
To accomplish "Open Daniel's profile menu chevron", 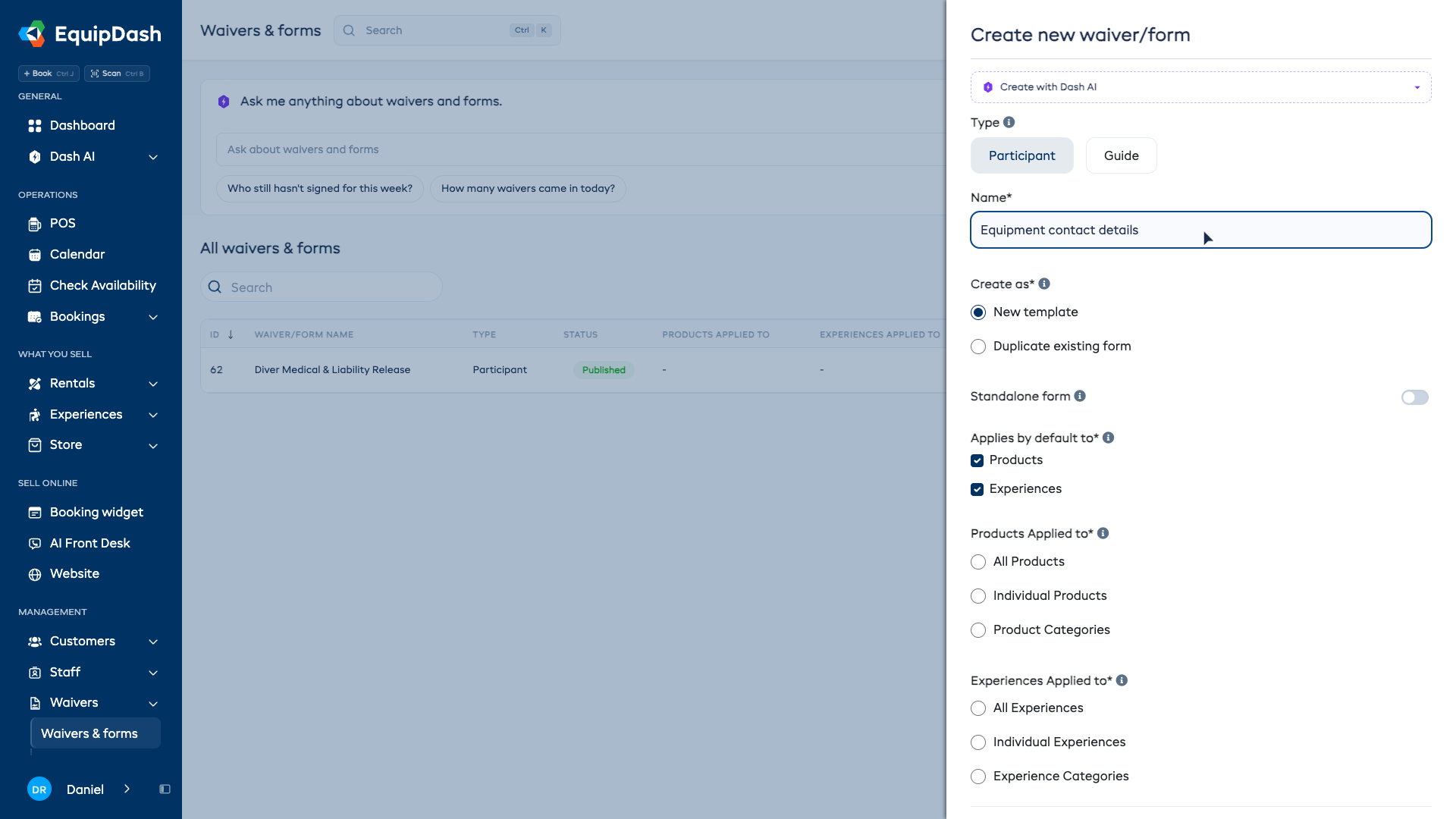I will 127,789.
